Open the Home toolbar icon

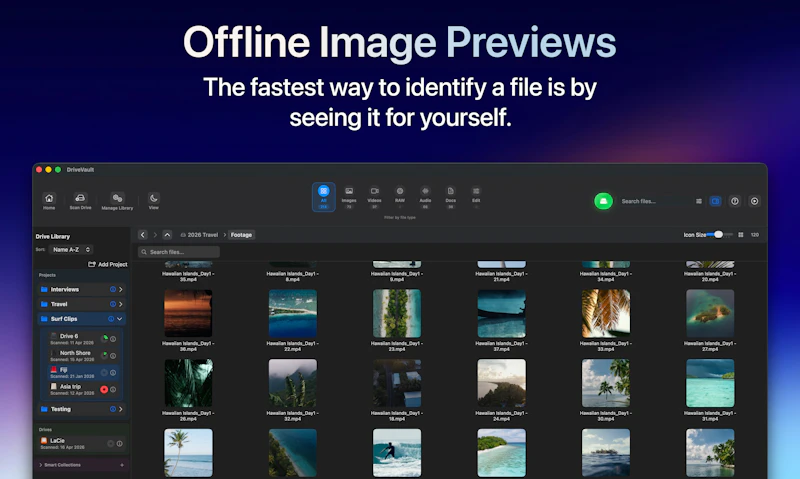pyautogui.click(x=49, y=200)
